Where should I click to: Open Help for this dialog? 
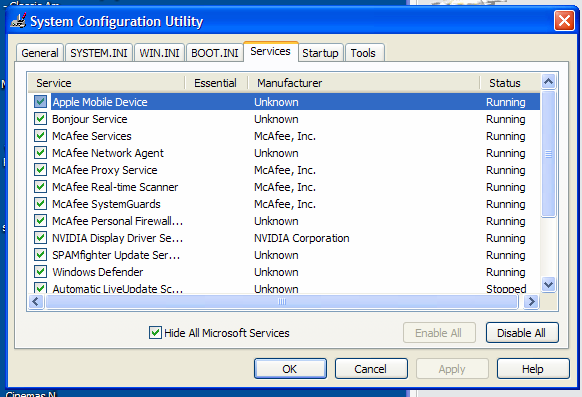point(533,369)
